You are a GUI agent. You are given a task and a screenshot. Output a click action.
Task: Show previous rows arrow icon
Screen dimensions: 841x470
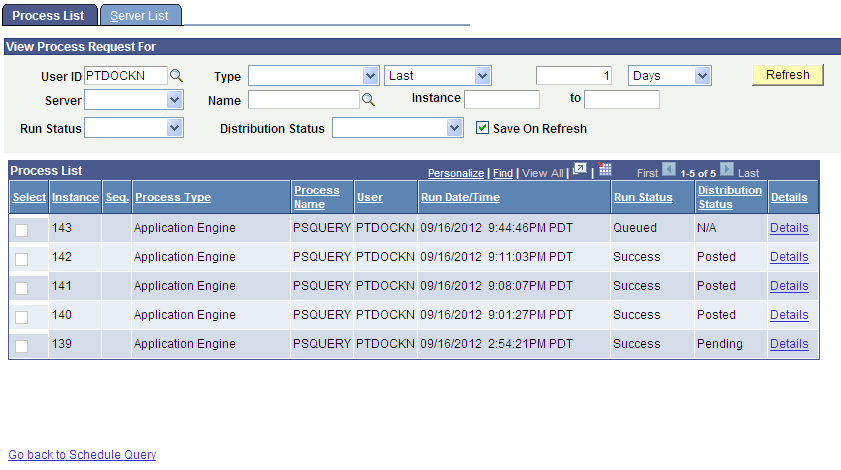pyautogui.click(x=669, y=170)
